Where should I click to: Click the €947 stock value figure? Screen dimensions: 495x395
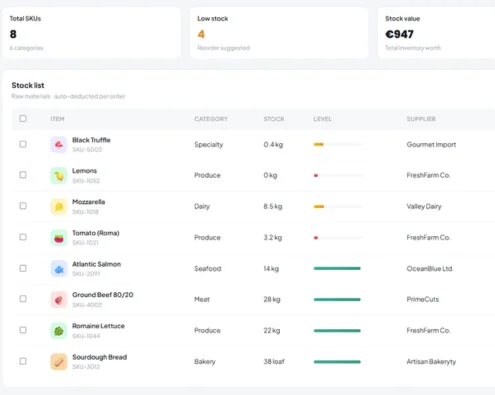pos(399,34)
